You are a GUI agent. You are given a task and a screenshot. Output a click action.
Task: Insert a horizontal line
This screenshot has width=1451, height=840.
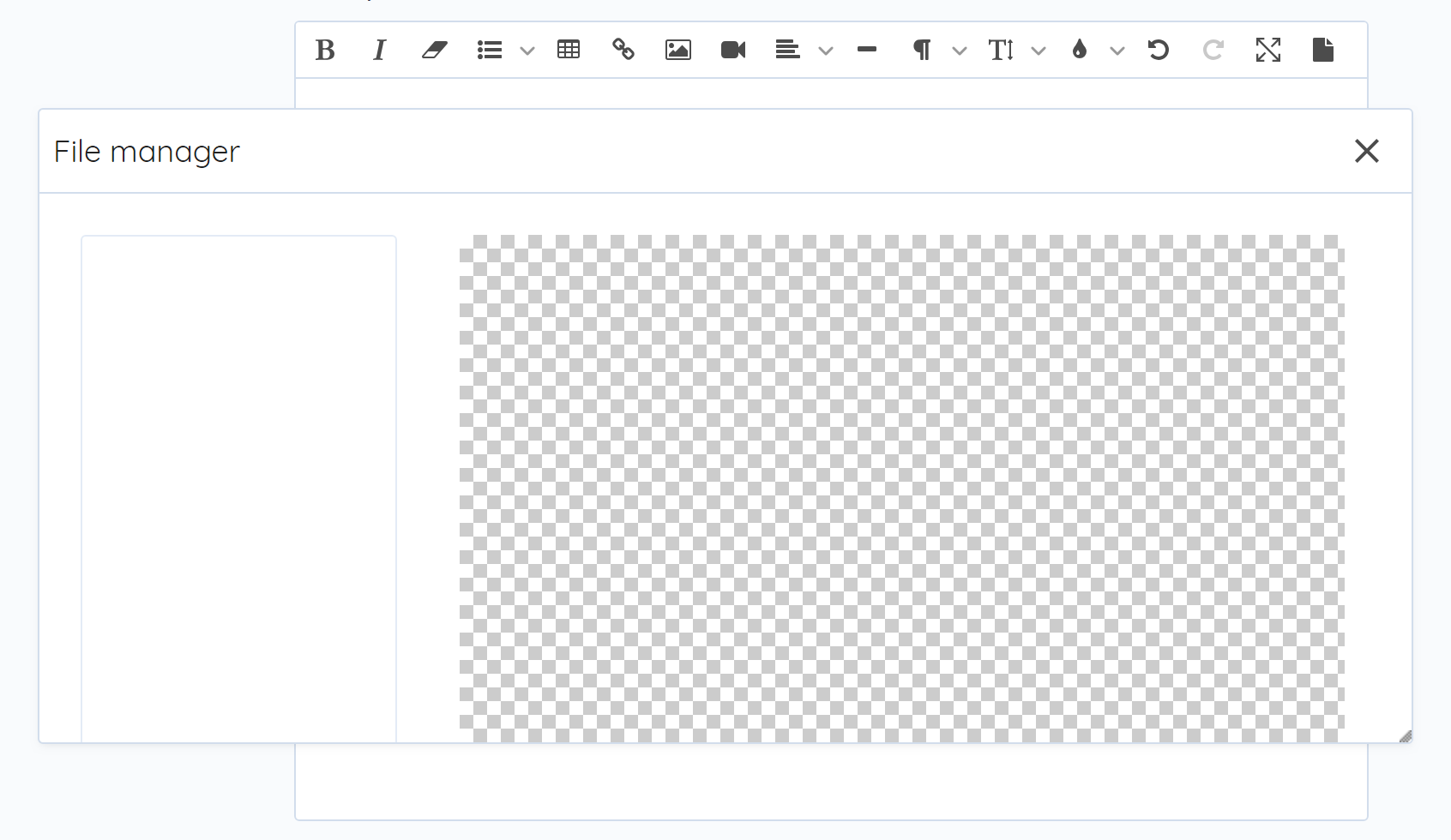pyautogui.click(x=867, y=50)
